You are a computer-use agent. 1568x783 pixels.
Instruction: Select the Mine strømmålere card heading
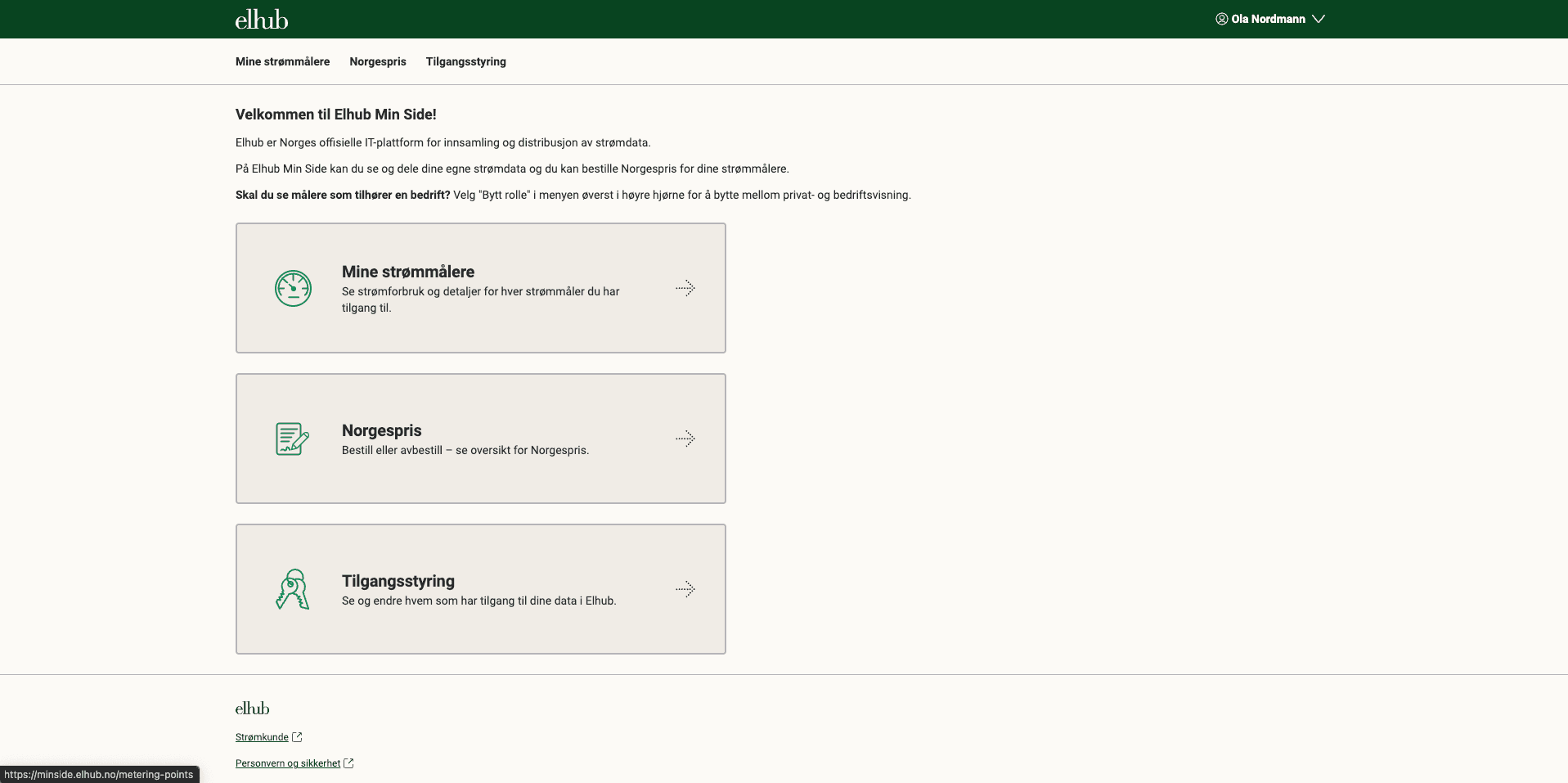pyautogui.click(x=407, y=272)
